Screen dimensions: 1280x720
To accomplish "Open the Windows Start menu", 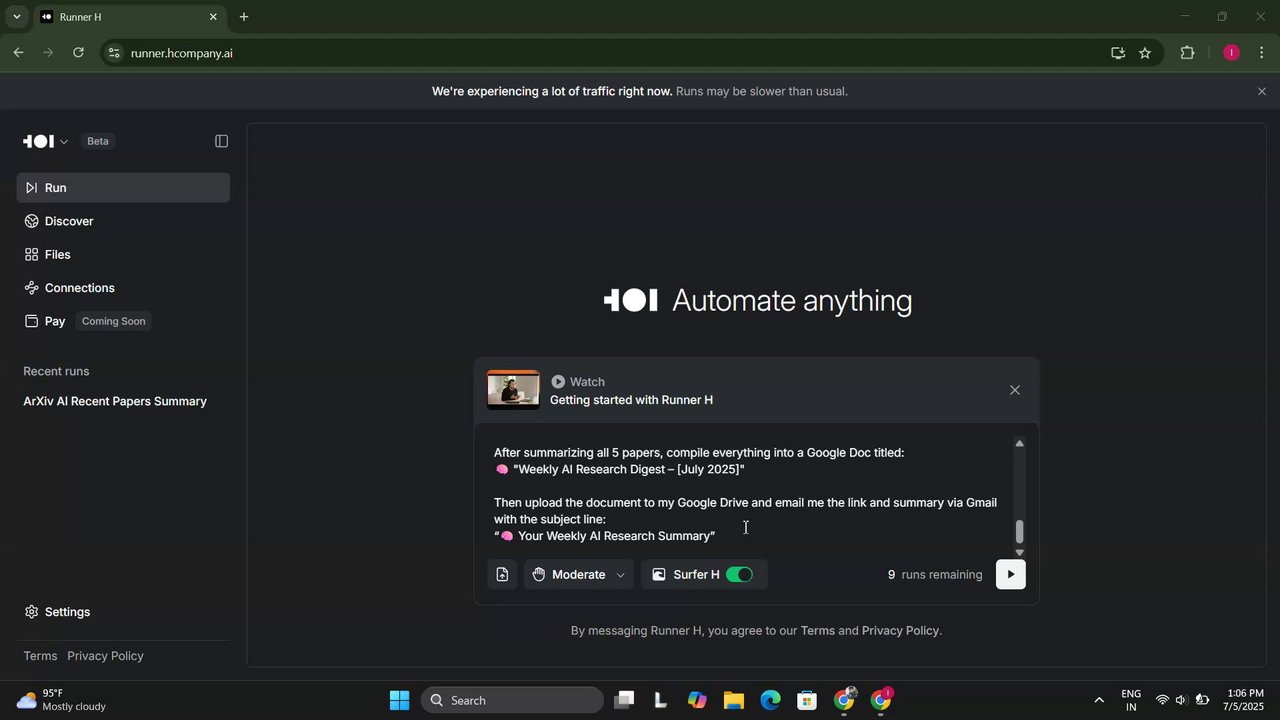I will (399, 700).
